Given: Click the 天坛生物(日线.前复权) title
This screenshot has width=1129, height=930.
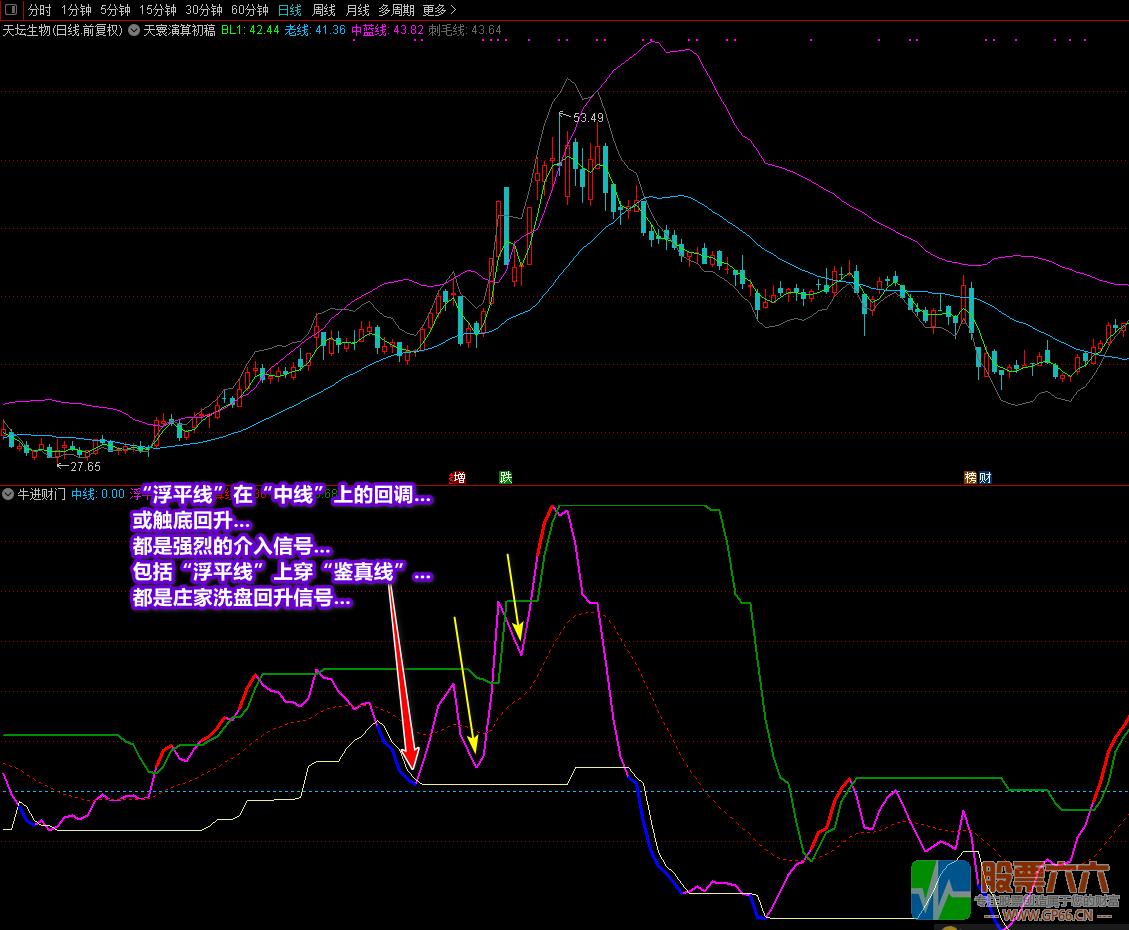Looking at the screenshot, I should [63, 30].
